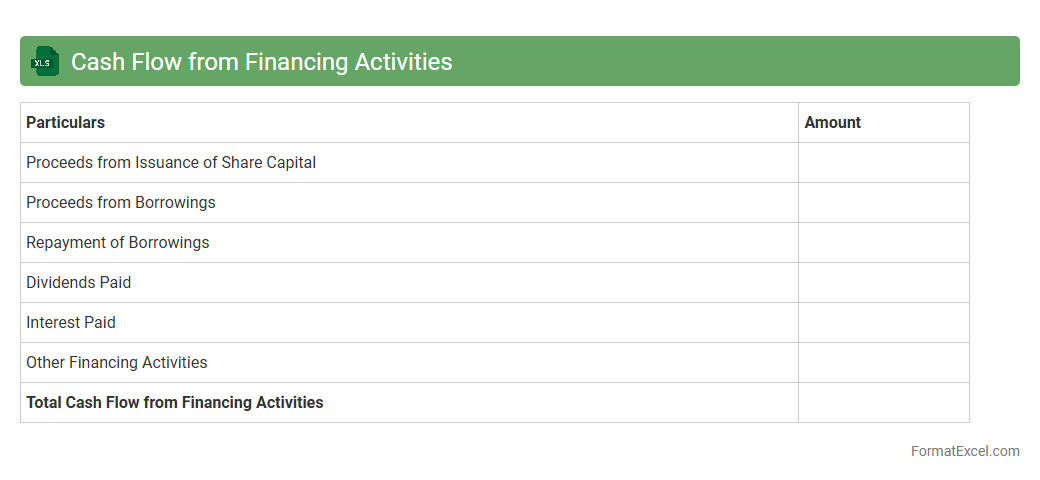Select the Total Cash Flow amount cell

883,402
